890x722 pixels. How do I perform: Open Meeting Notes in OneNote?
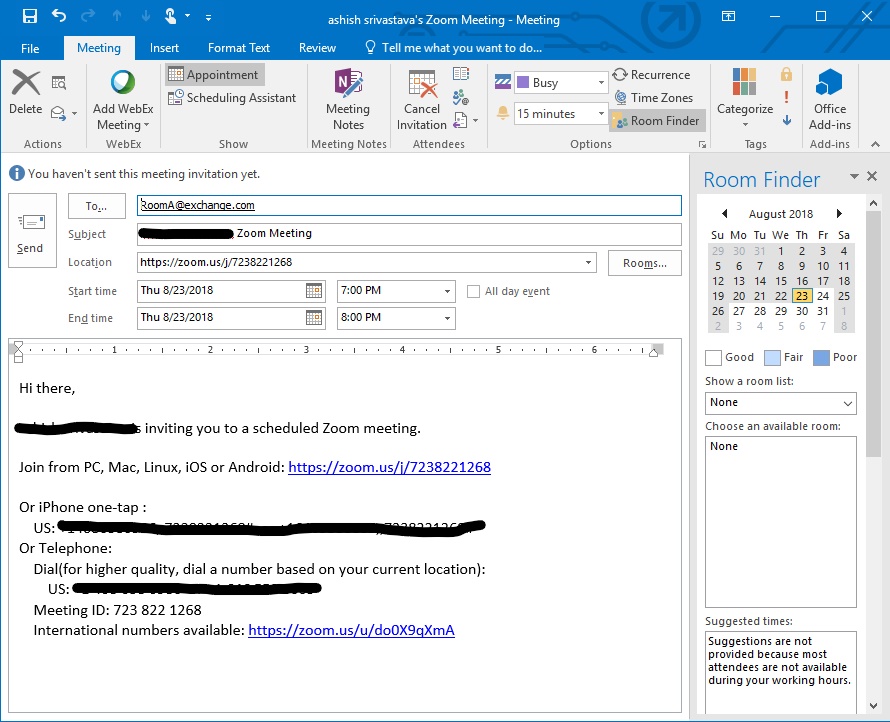point(348,100)
